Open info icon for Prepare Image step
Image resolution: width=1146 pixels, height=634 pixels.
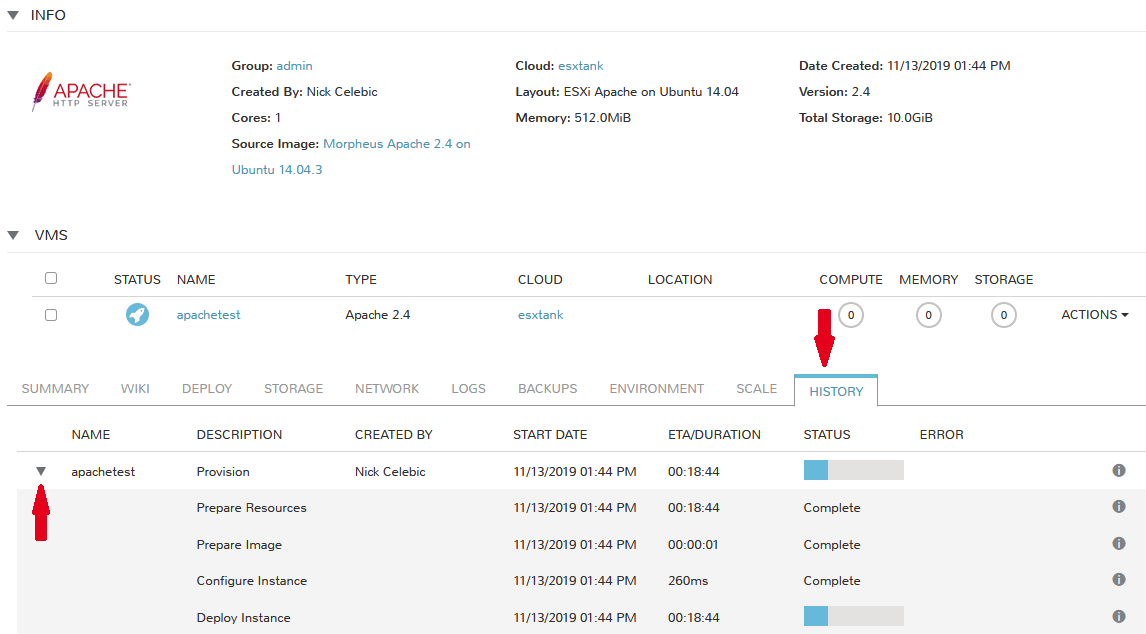coord(1119,544)
